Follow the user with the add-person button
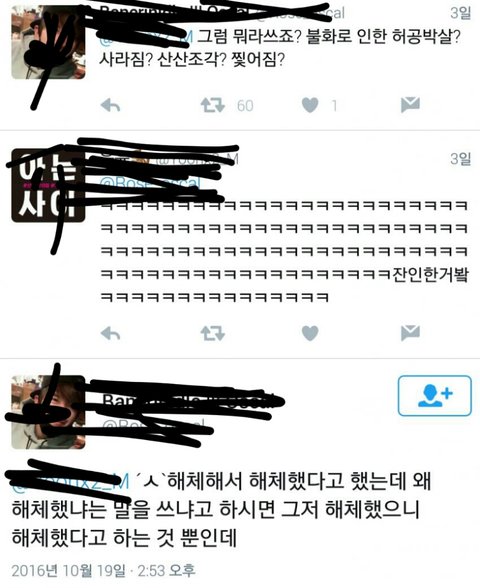Image resolution: width=480 pixels, height=588 pixels. tap(435, 396)
